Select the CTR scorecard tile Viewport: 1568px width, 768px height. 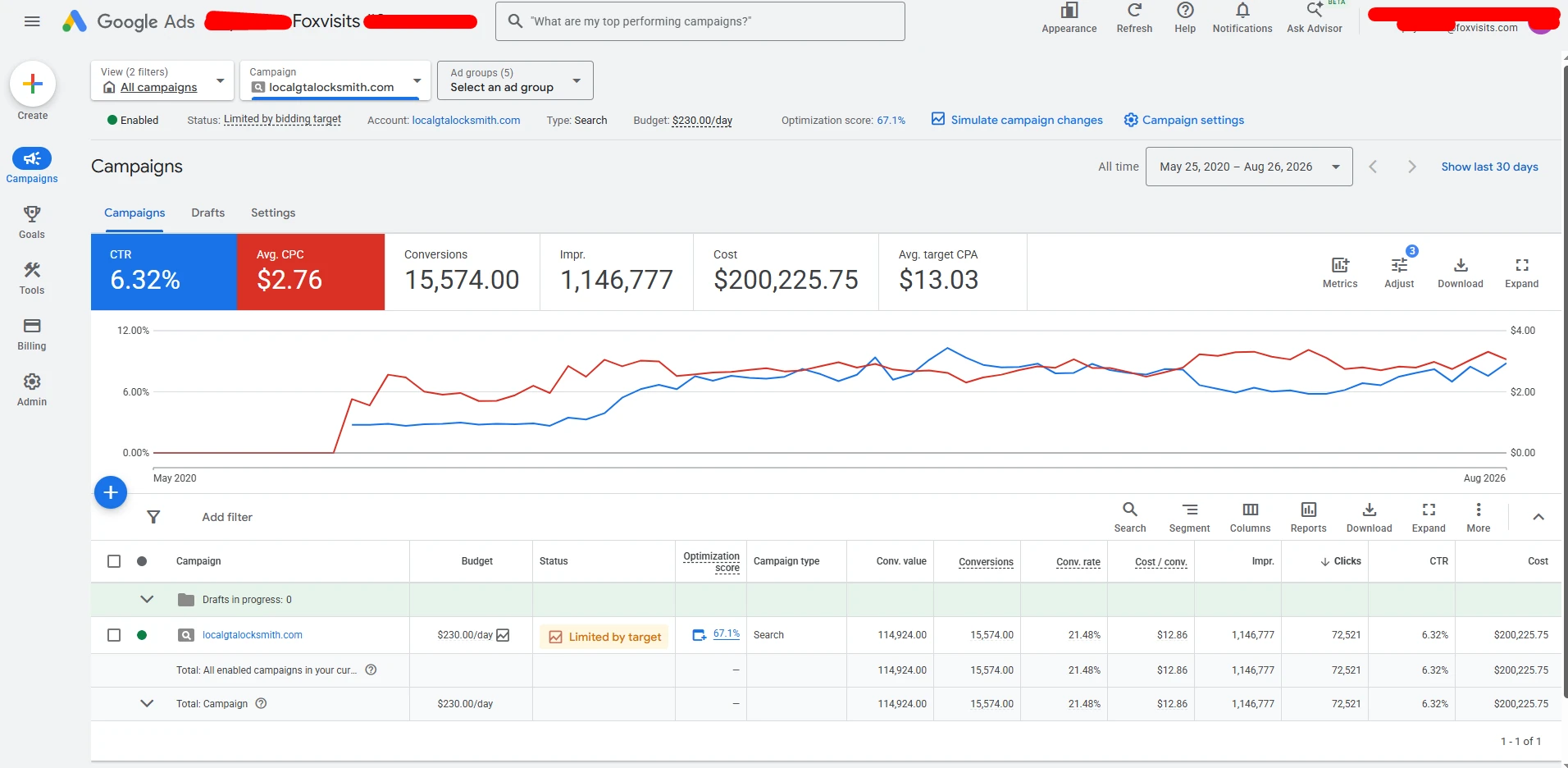click(164, 272)
